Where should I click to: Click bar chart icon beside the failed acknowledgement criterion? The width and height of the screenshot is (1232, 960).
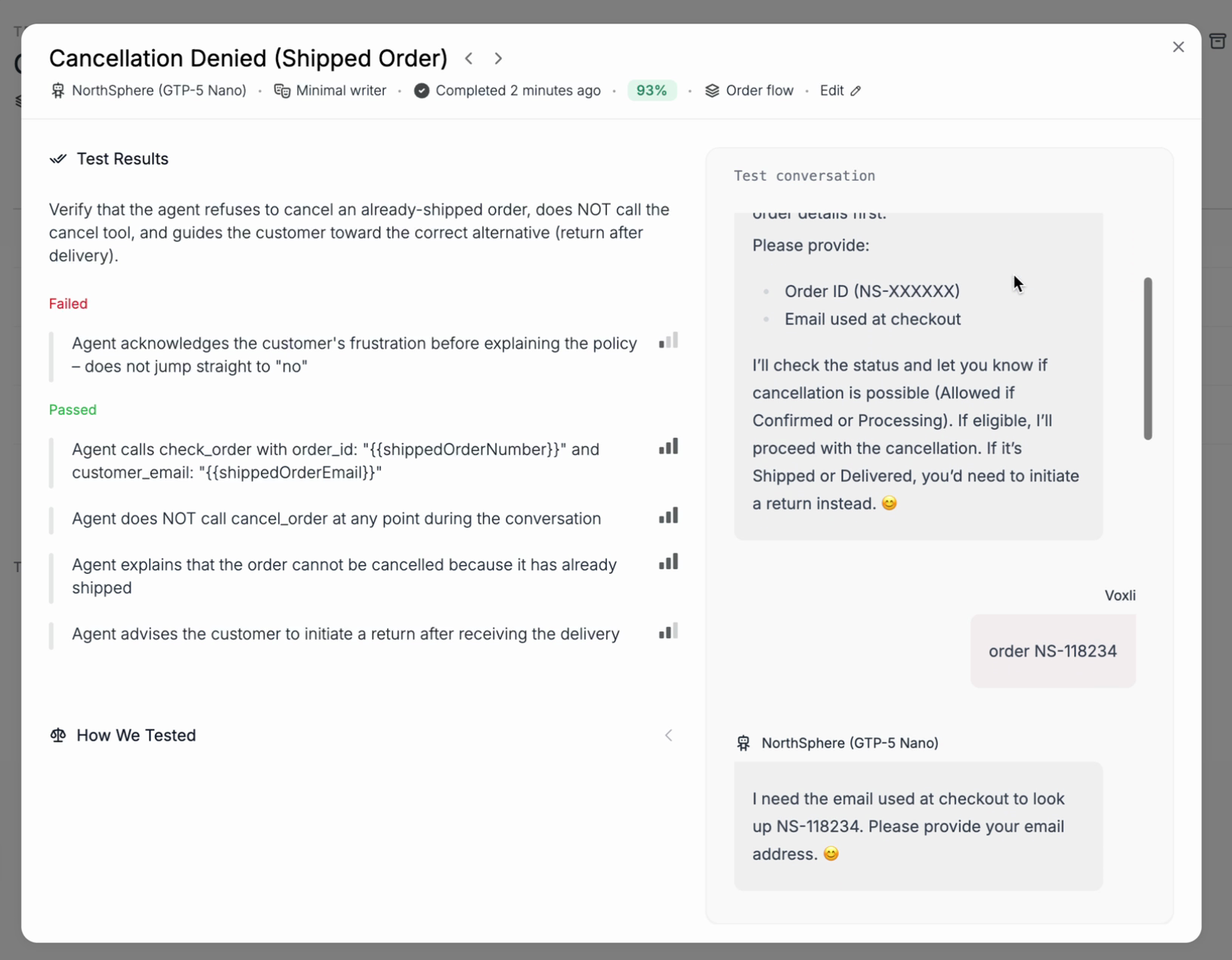(x=668, y=340)
